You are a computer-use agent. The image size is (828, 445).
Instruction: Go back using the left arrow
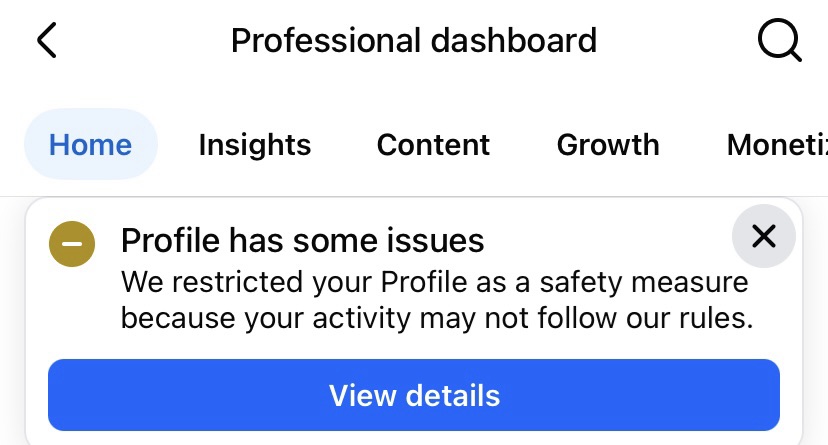tap(46, 40)
